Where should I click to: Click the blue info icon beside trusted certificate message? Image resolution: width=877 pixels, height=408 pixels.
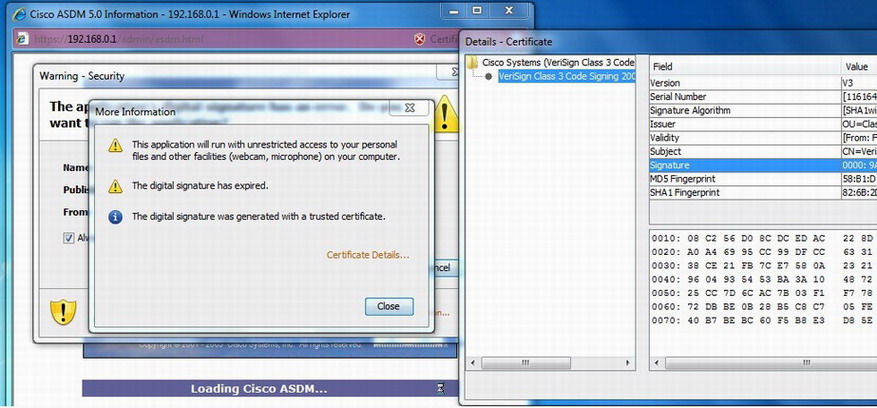click(115, 217)
